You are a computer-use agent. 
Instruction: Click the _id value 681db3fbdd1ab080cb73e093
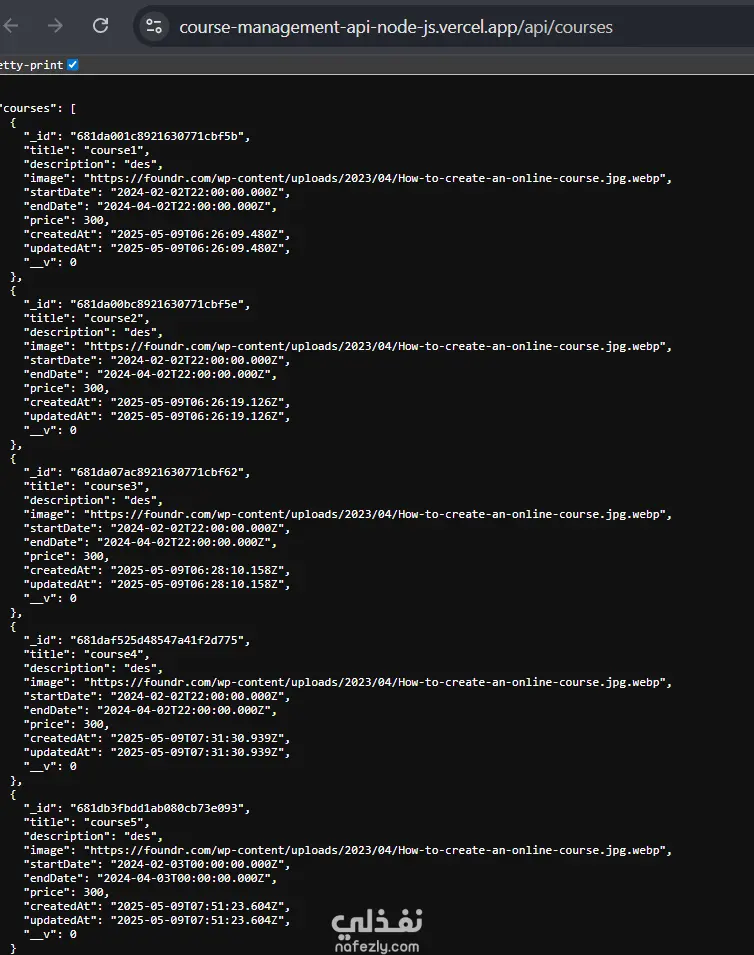(x=159, y=809)
